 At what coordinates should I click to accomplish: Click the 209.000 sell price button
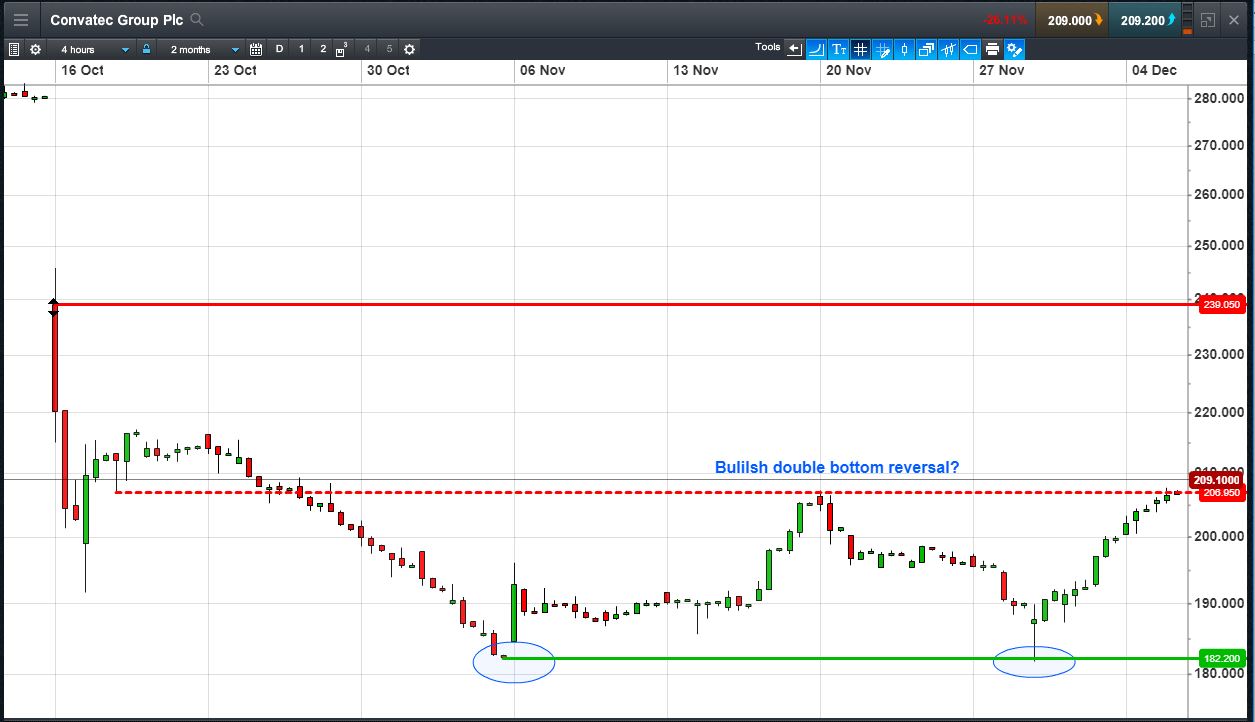1071,20
